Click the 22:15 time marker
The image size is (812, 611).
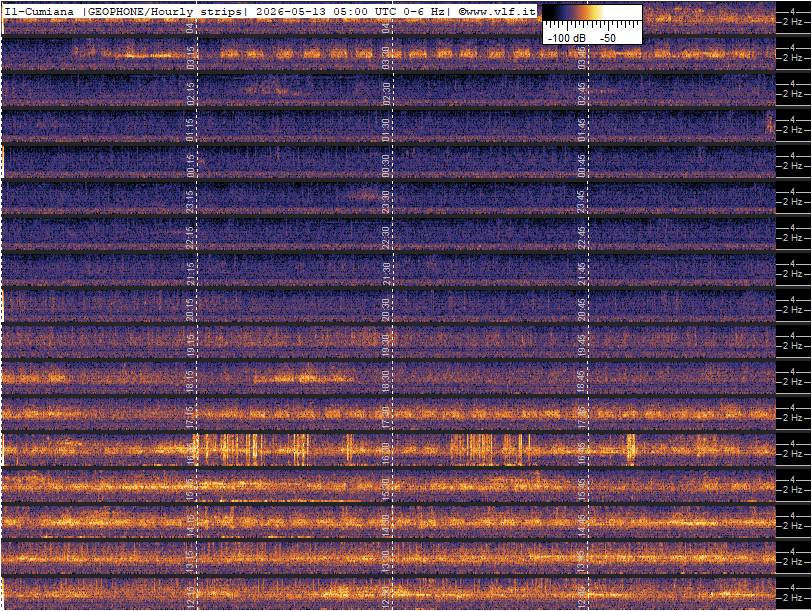(190, 238)
